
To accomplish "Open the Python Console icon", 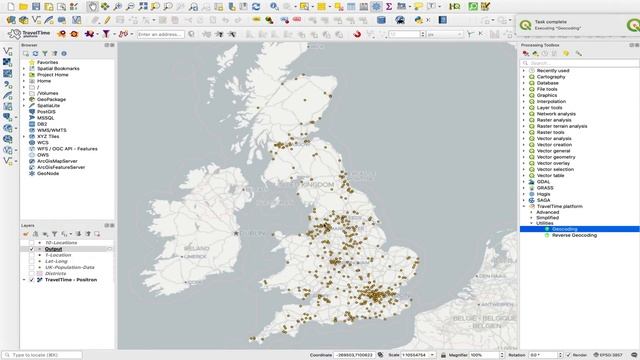I will 419,20.
